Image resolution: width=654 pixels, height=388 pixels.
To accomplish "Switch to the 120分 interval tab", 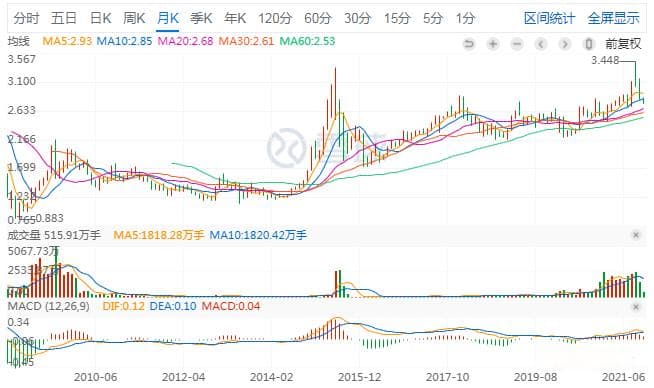I will (275, 18).
